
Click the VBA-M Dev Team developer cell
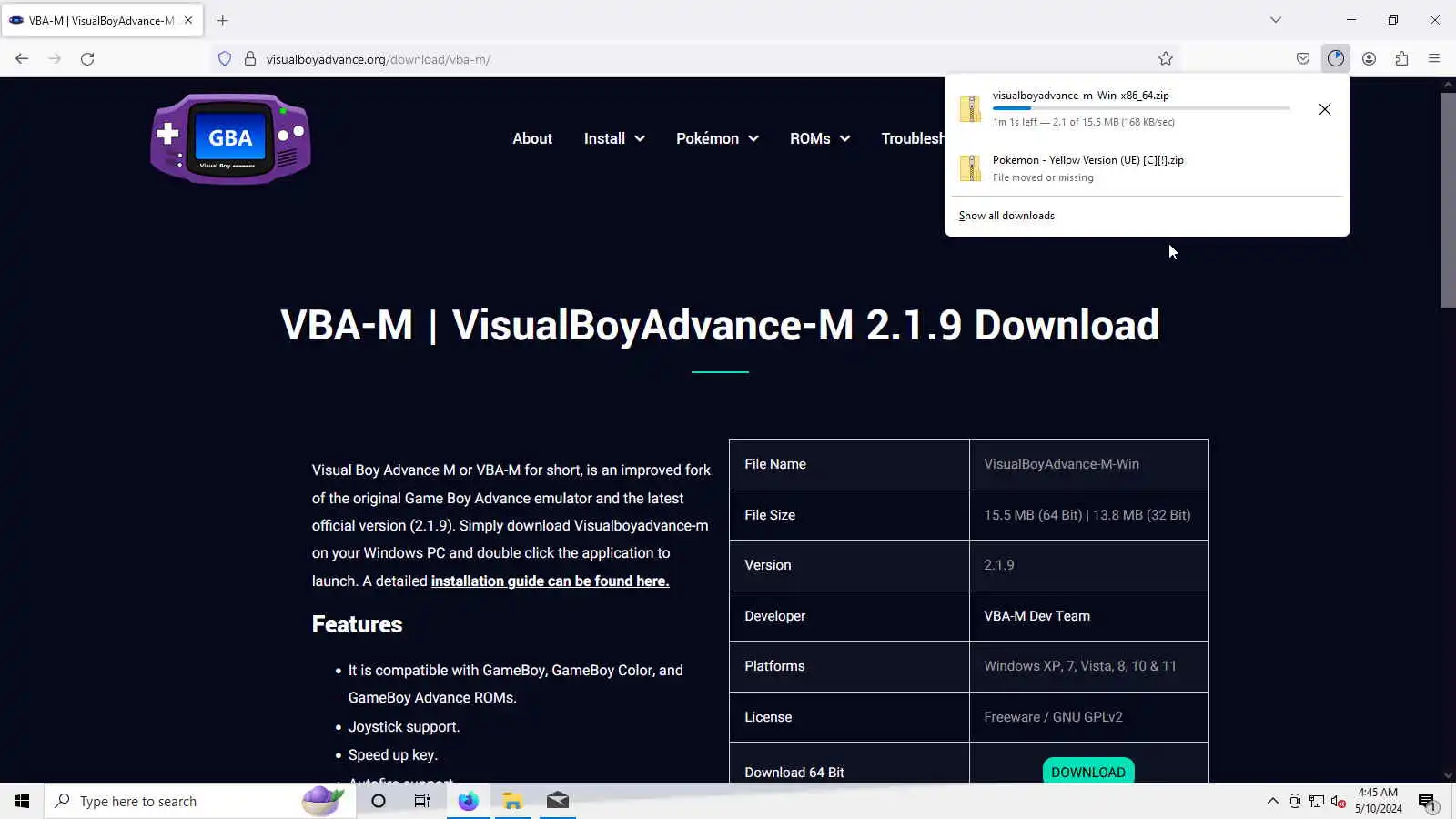pos(1089,616)
